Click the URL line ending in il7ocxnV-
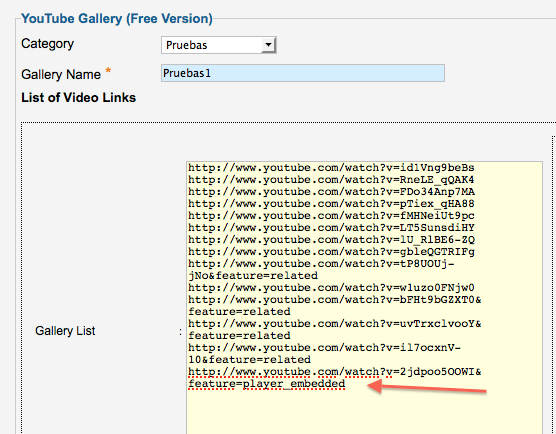Screen dimensions: 556x434 (324, 348)
